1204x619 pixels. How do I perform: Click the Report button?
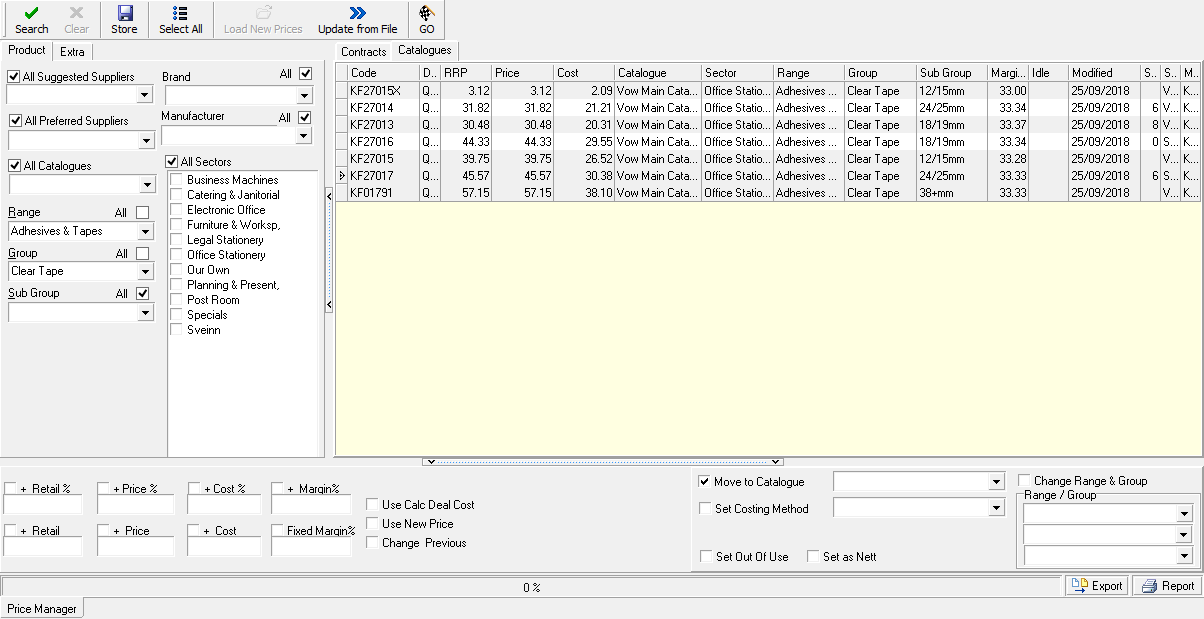pos(1168,585)
